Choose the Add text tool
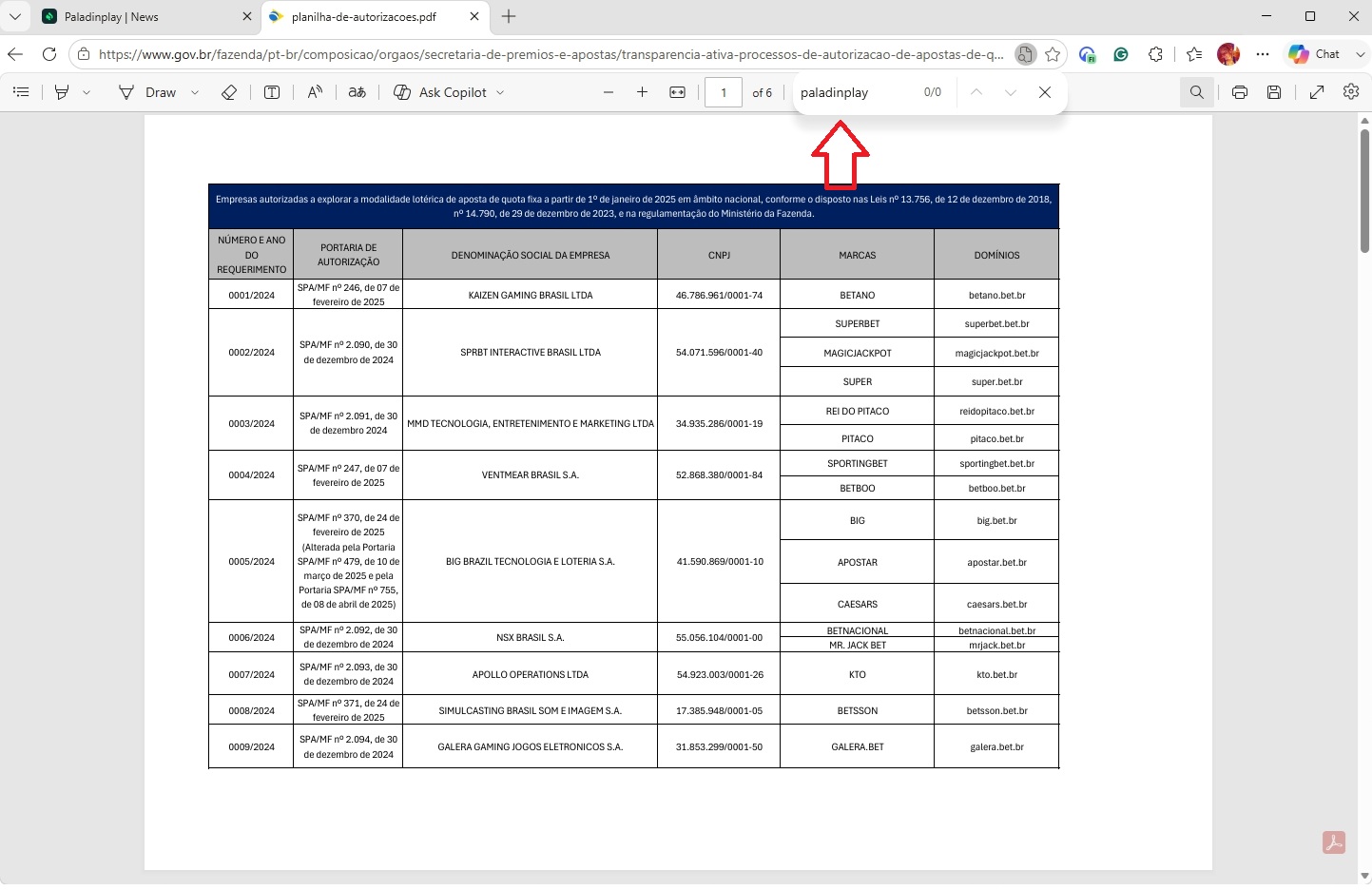Image resolution: width=1372 pixels, height=890 pixels. point(272,92)
